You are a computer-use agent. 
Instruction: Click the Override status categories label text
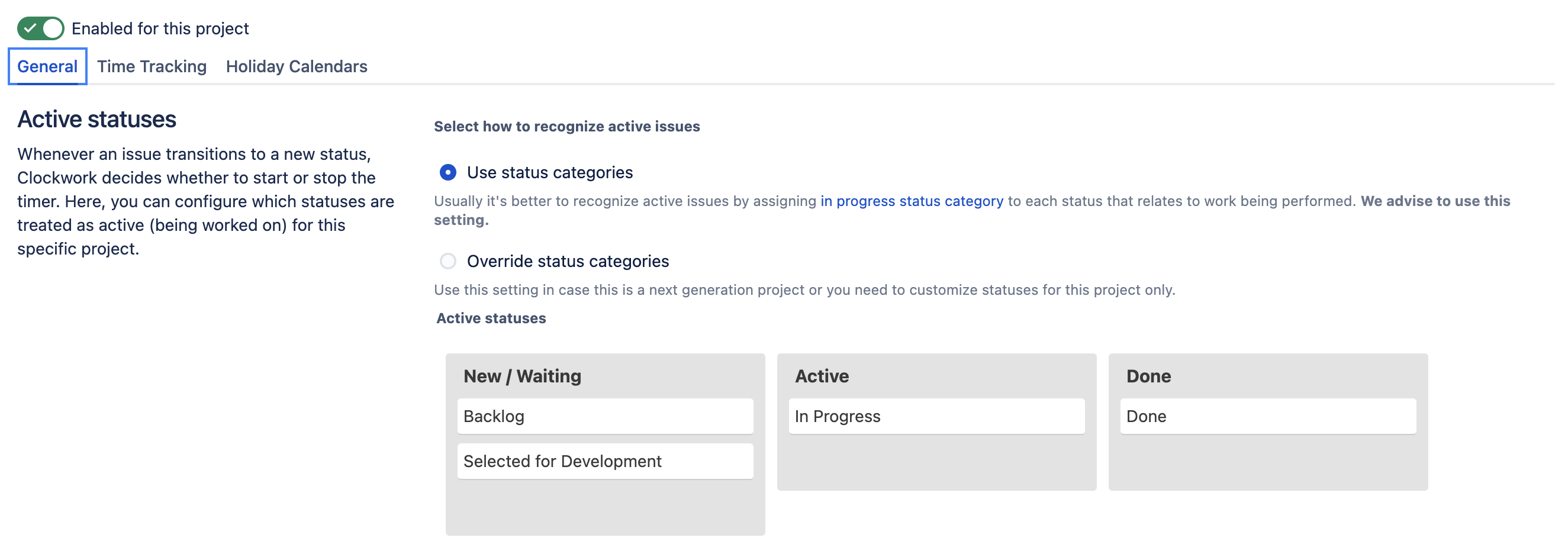point(567,262)
